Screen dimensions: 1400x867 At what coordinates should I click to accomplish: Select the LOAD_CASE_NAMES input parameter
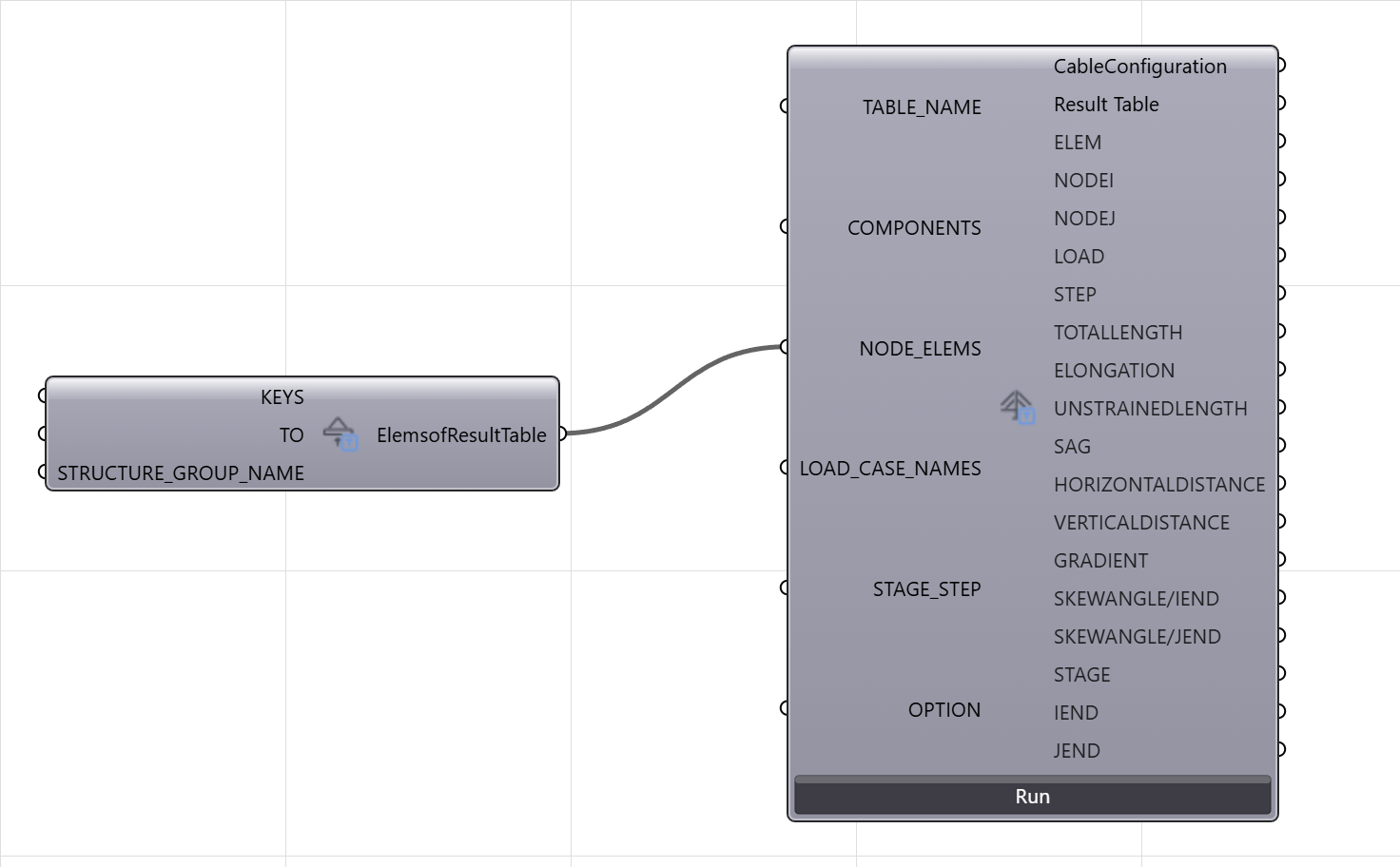[890, 469]
